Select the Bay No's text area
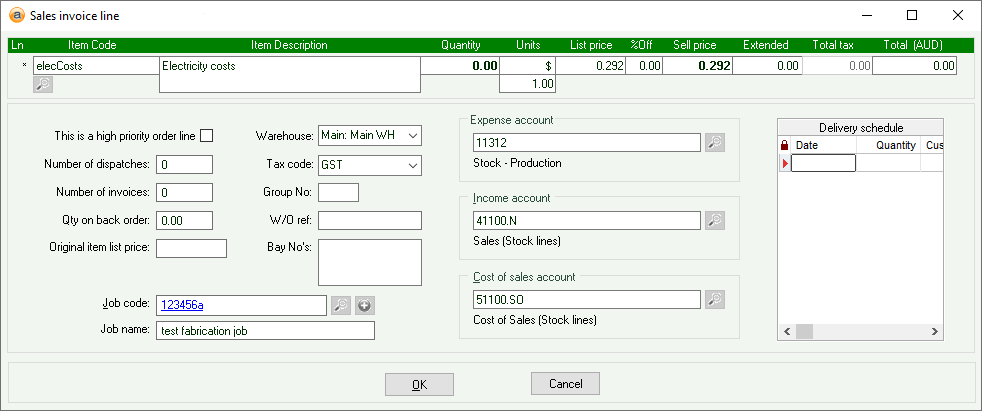Viewport: 982px width, 411px height. (x=369, y=262)
